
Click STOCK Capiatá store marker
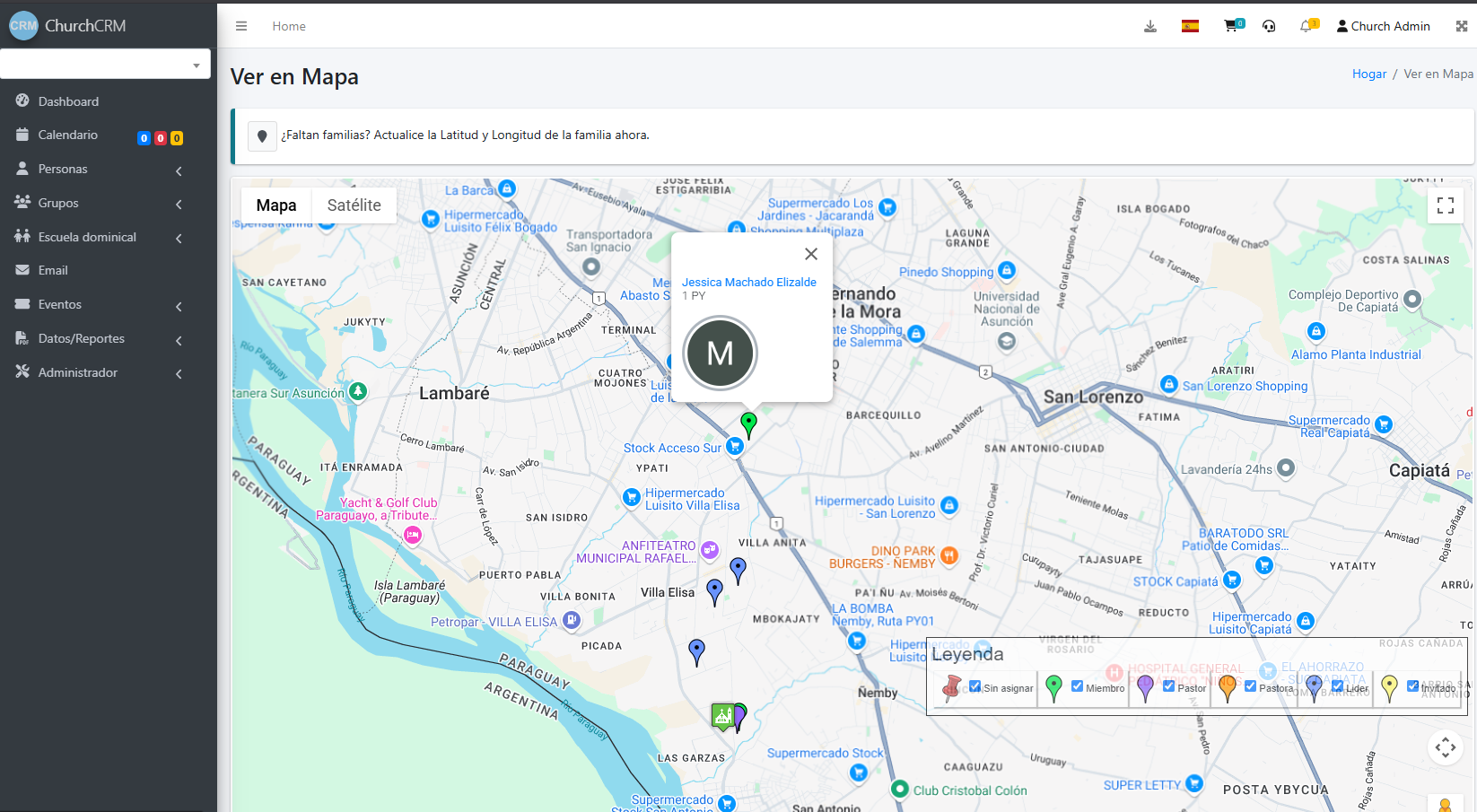[1232, 581]
